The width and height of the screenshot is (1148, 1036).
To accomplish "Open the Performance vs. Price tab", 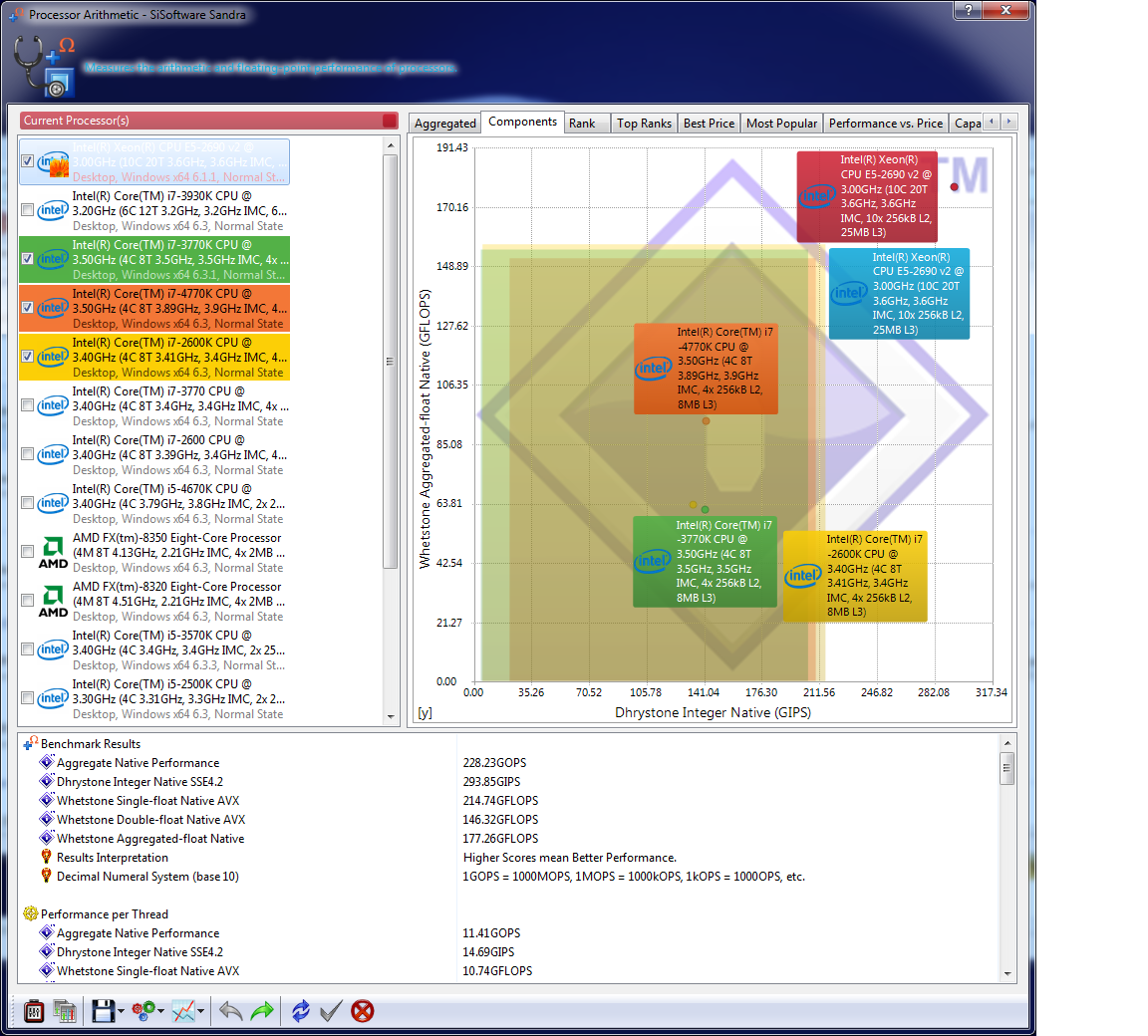I will point(885,124).
